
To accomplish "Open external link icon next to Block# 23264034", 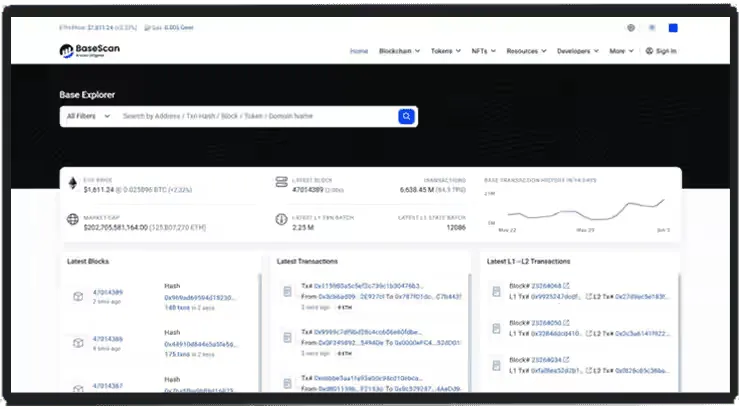I will pyautogui.click(x=566, y=360).
